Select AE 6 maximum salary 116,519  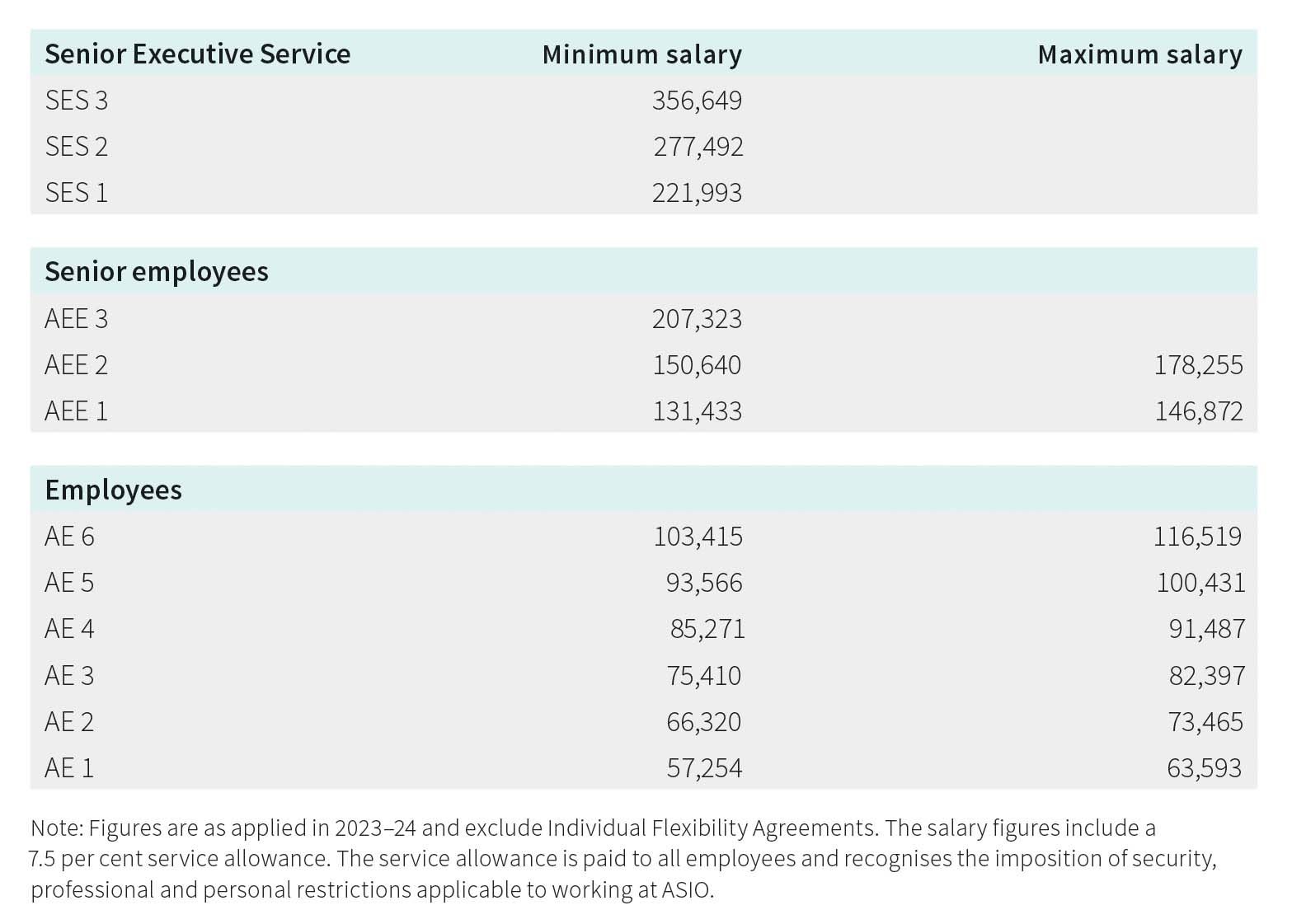tap(1197, 537)
